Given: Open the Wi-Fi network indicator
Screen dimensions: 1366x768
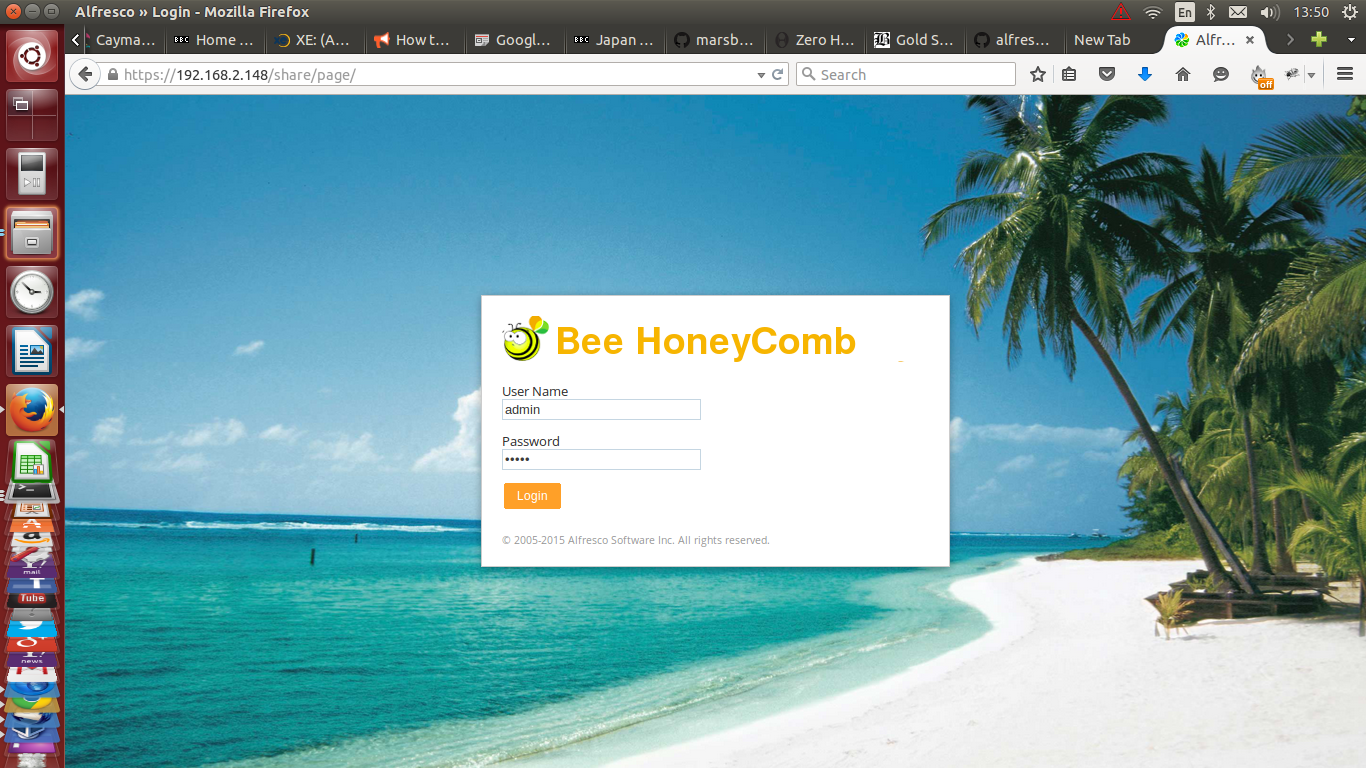Looking at the screenshot, I should click(x=1153, y=12).
